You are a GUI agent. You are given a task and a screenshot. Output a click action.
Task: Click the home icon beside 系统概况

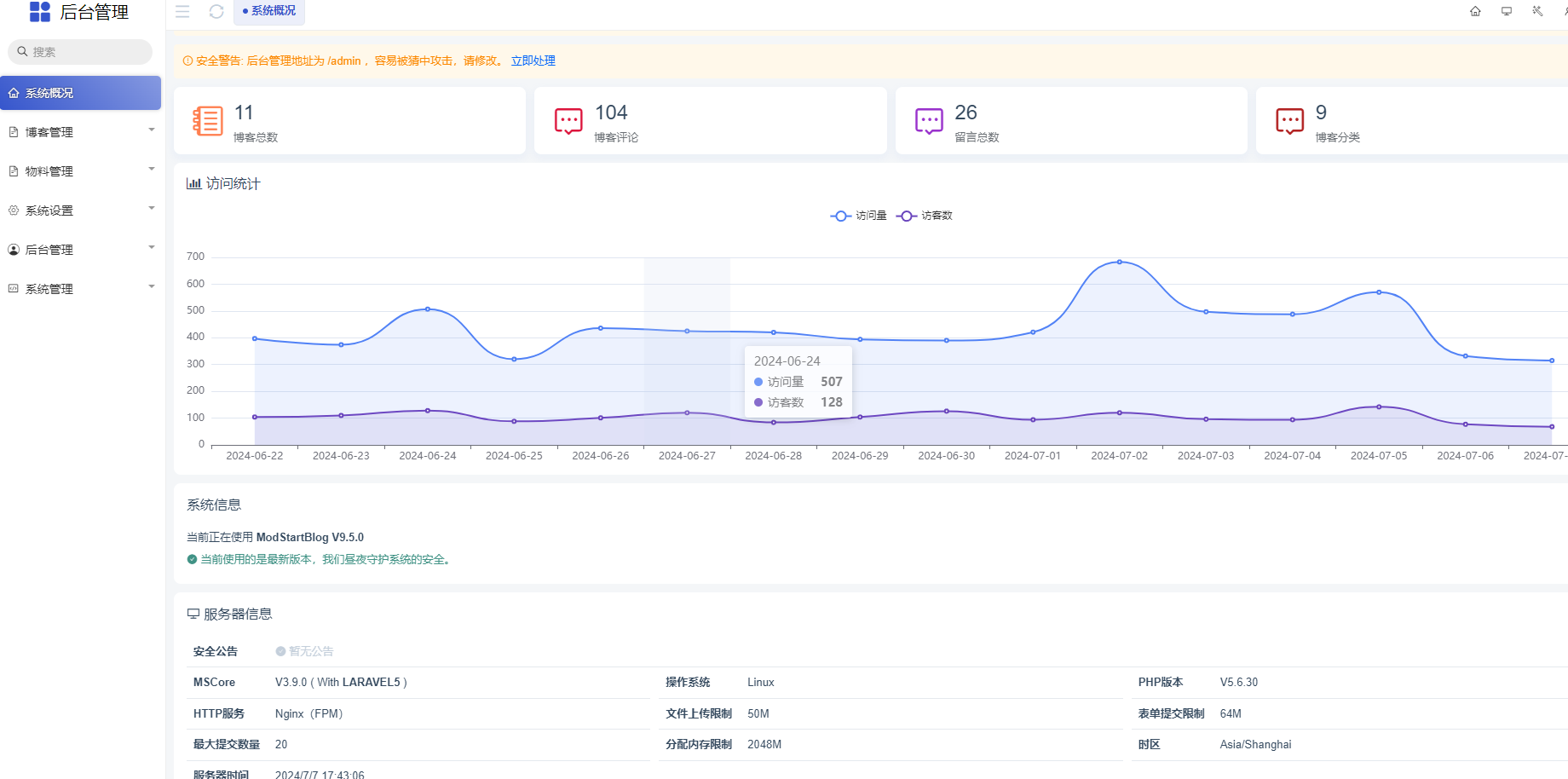(x=14, y=93)
